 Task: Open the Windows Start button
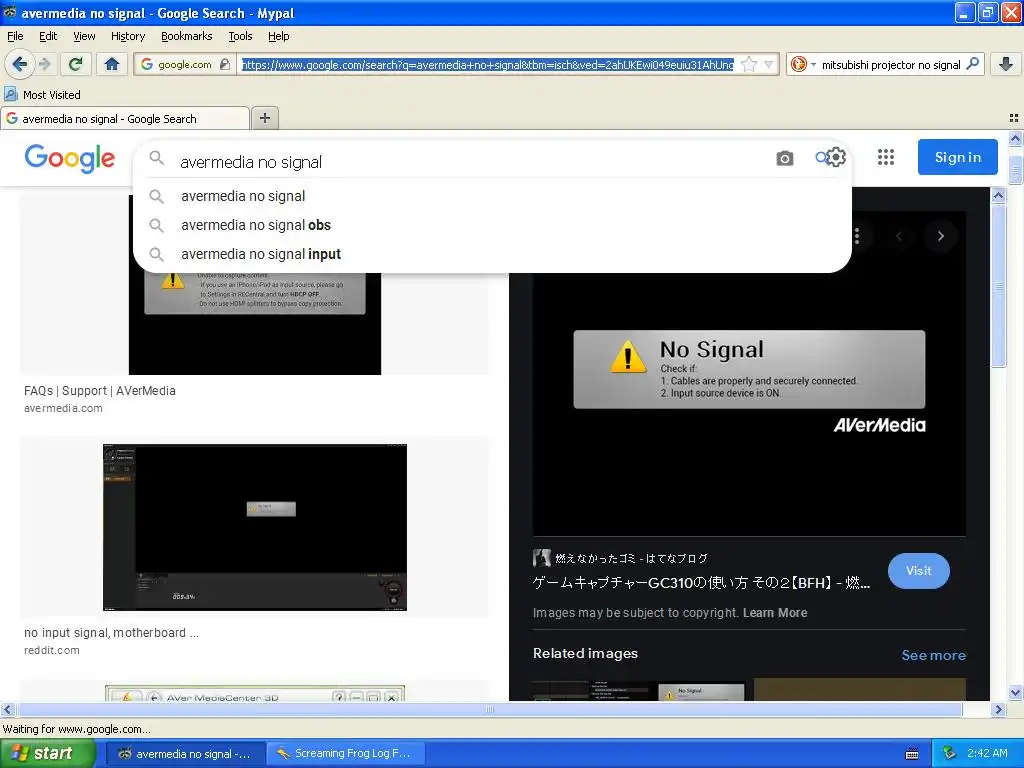click(x=48, y=754)
